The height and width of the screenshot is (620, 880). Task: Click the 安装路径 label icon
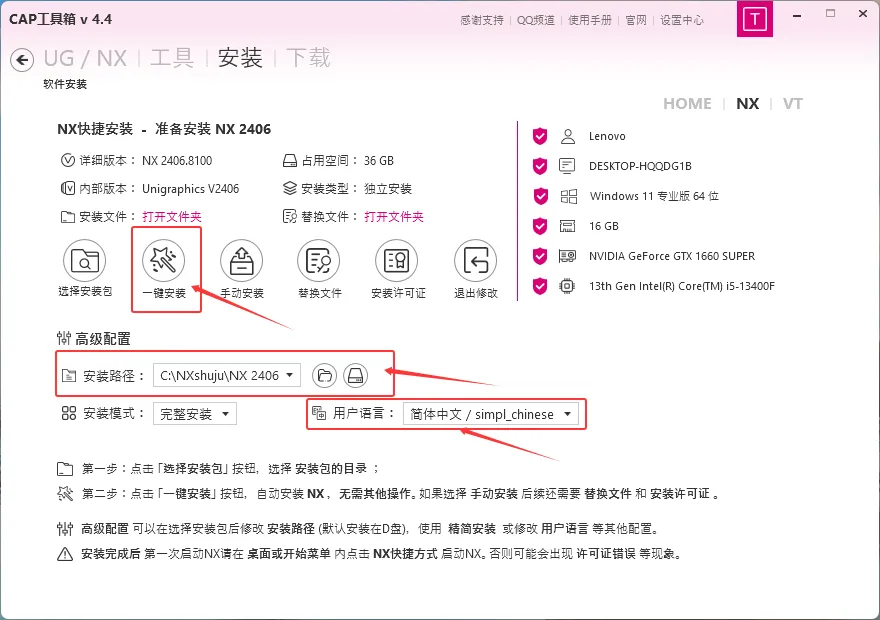coord(68,376)
